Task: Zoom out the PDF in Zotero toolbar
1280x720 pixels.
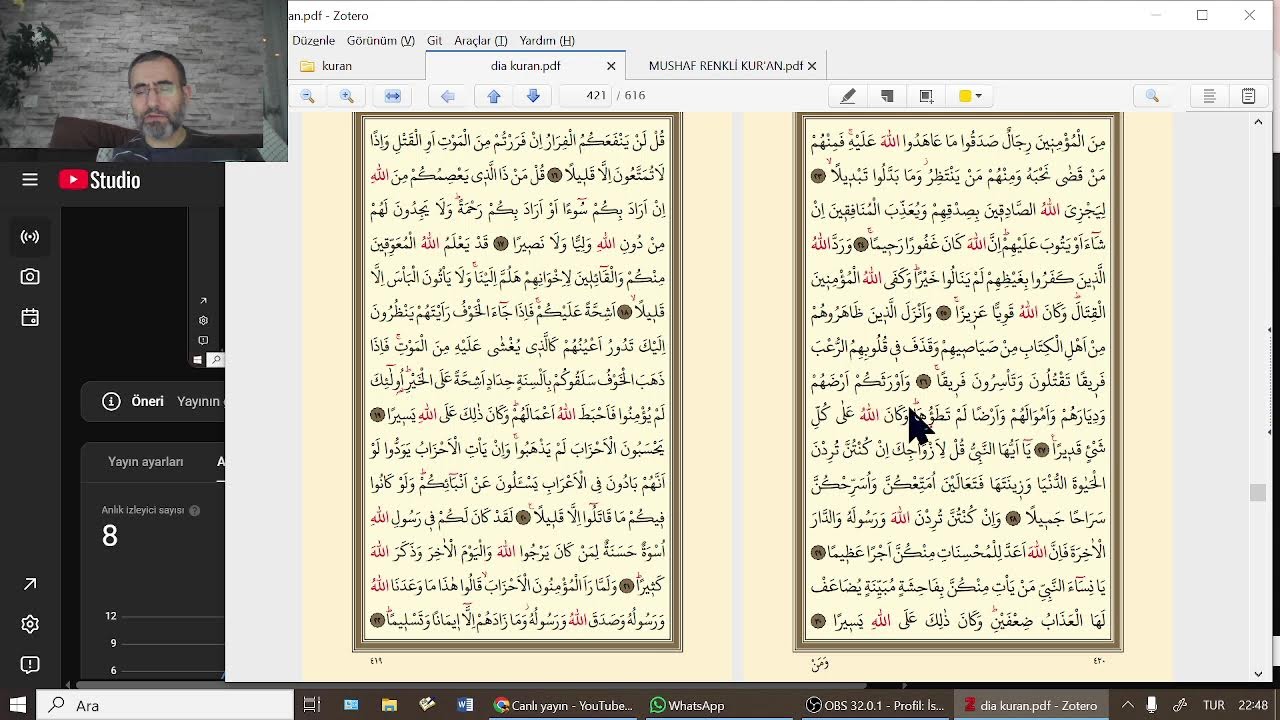Action: pyautogui.click(x=308, y=96)
